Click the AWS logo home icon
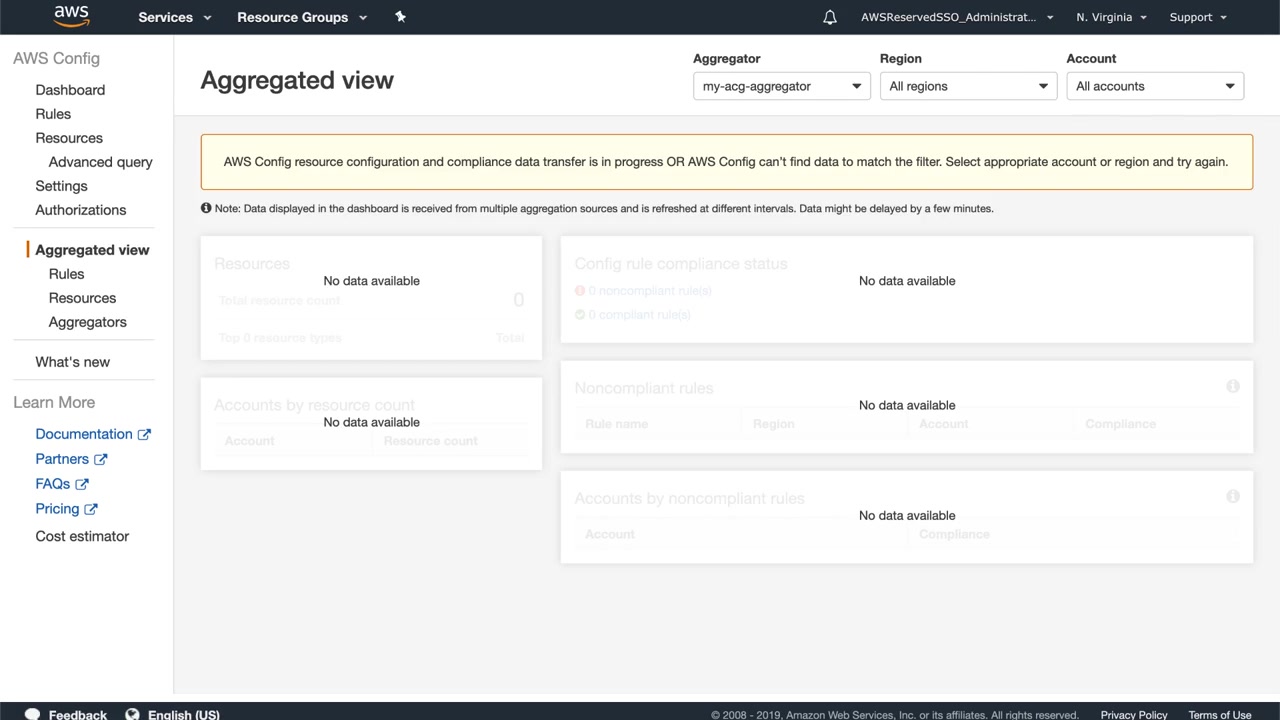 click(71, 16)
